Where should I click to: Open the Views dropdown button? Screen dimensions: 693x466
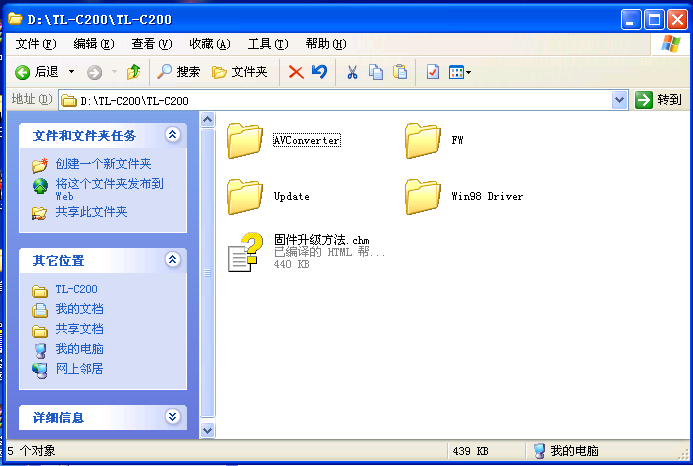[460, 72]
